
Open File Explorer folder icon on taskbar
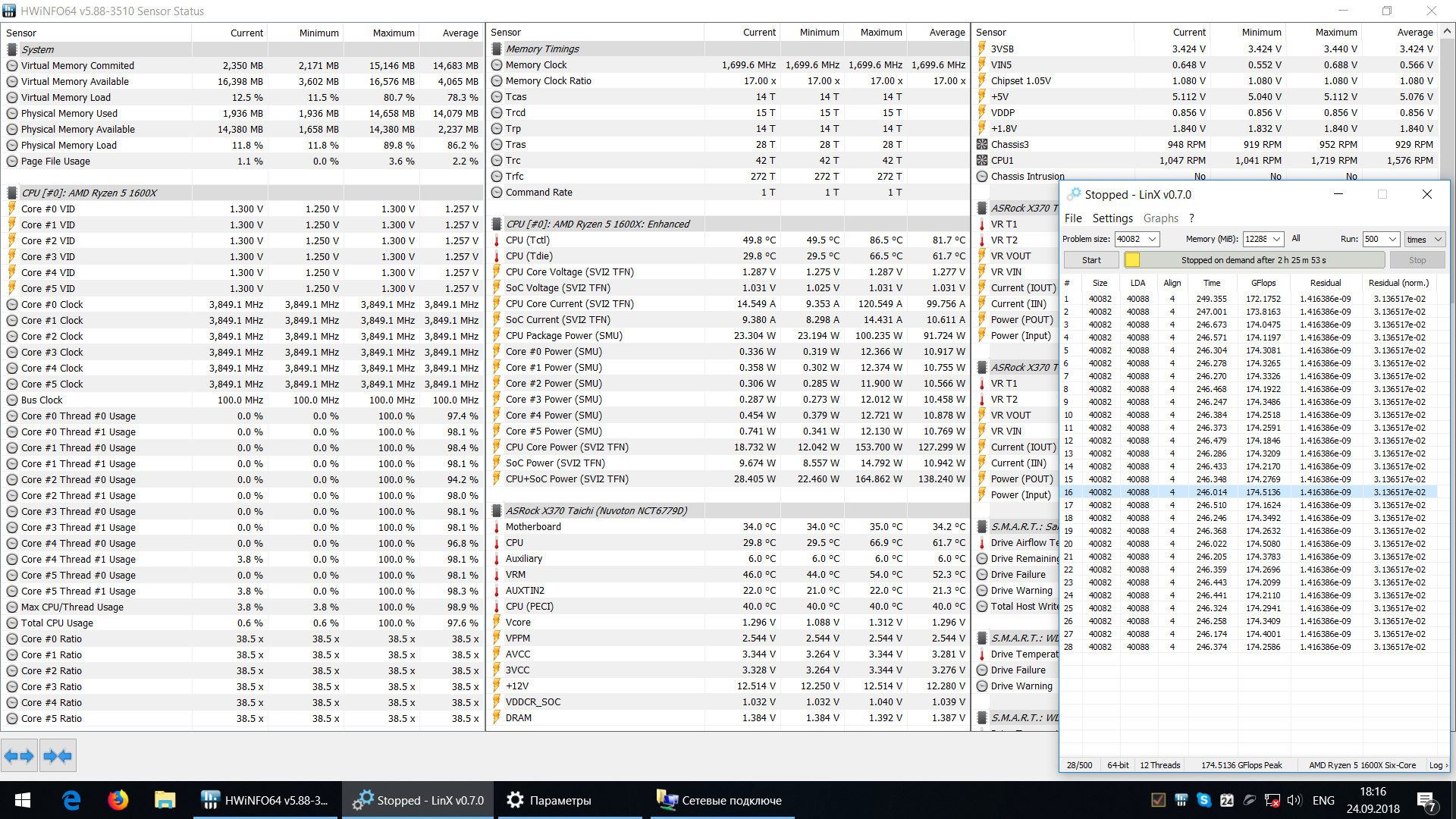tap(165, 800)
